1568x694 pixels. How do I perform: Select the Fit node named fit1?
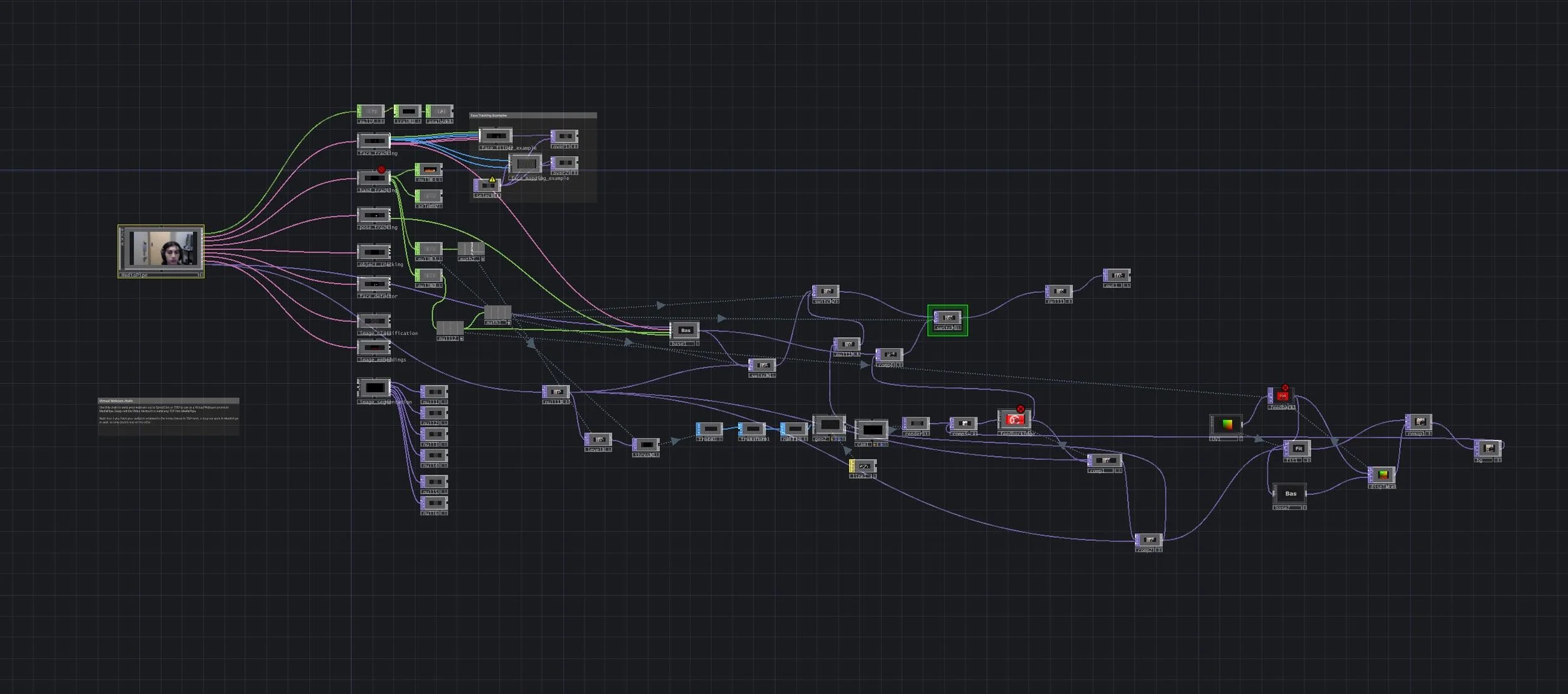click(x=1298, y=449)
